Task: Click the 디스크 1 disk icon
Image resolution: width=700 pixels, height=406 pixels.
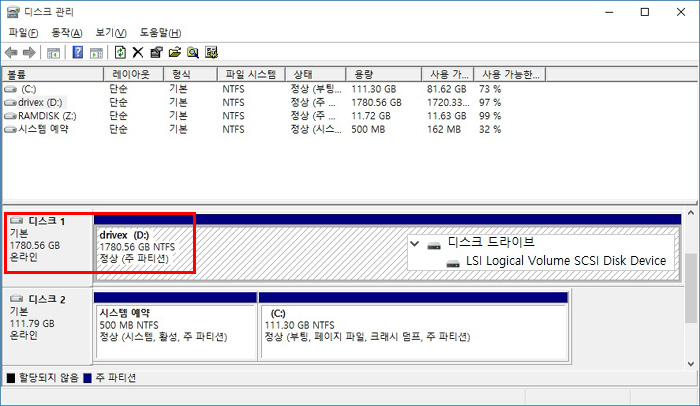Action: (17, 220)
